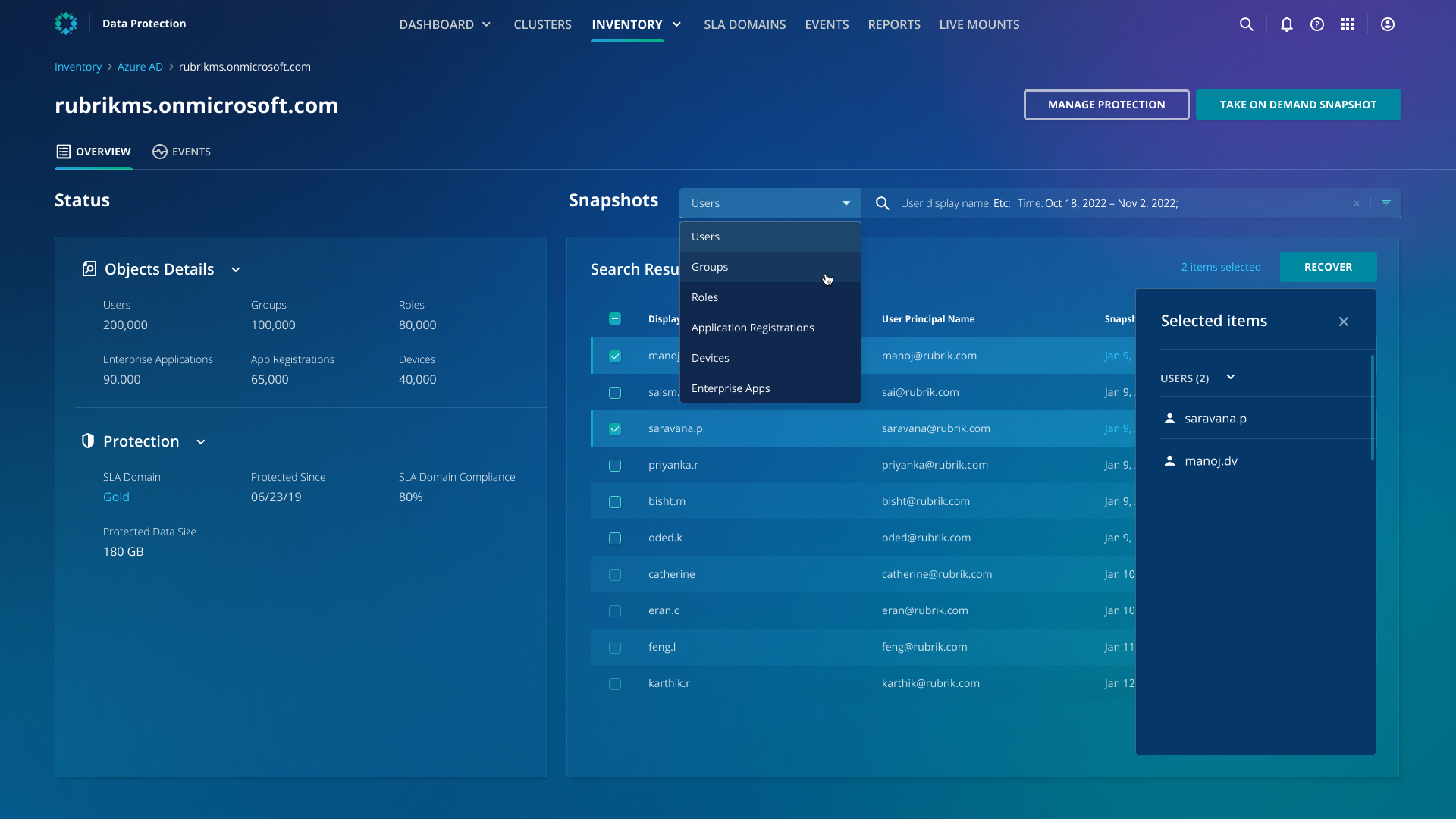1456x819 pixels.
Task: Click the Selected items panel scrollbar
Action: pyautogui.click(x=1373, y=407)
